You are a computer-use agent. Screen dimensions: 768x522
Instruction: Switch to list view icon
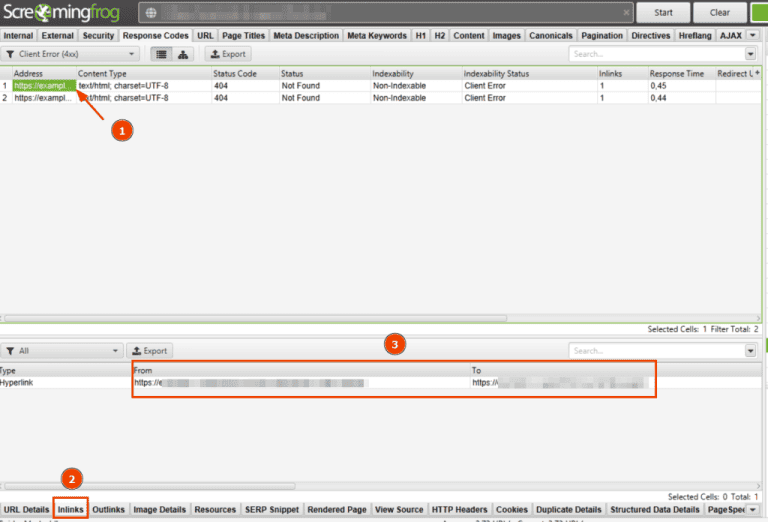(161, 54)
